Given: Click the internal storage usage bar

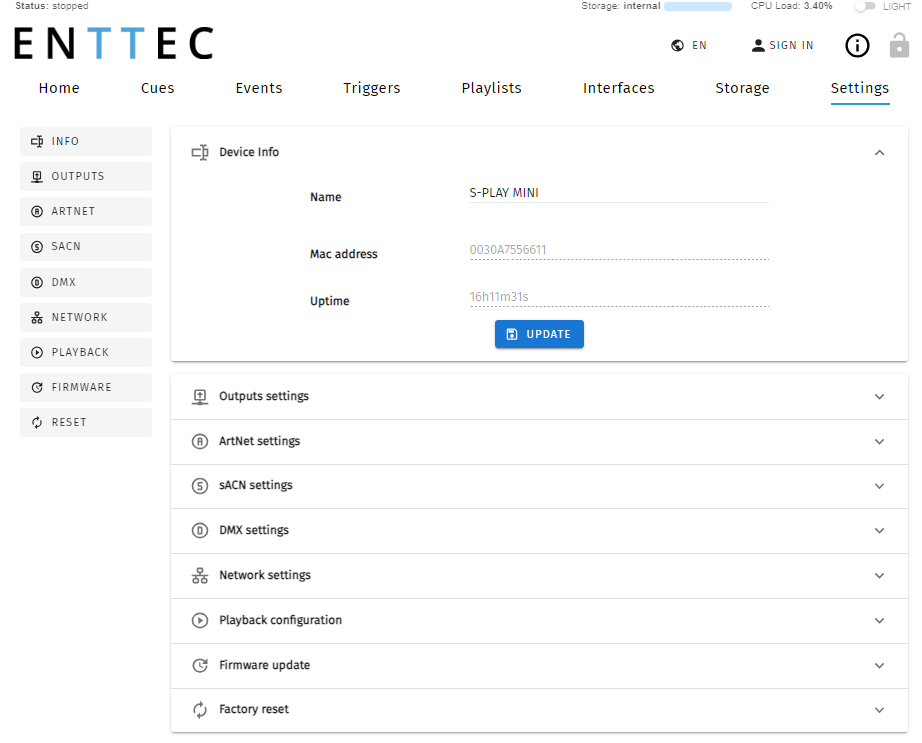Looking at the screenshot, I should click(x=697, y=6).
